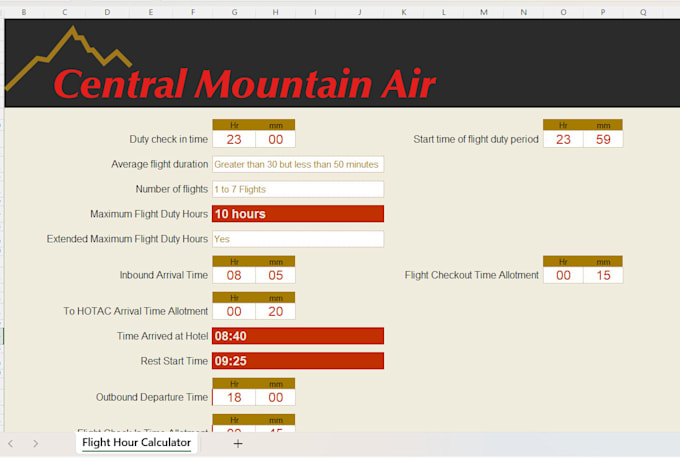This screenshot has height=458, width=680.
Task: Click the Maximum Flight Duty Hours label
Action: coord(149,214)
